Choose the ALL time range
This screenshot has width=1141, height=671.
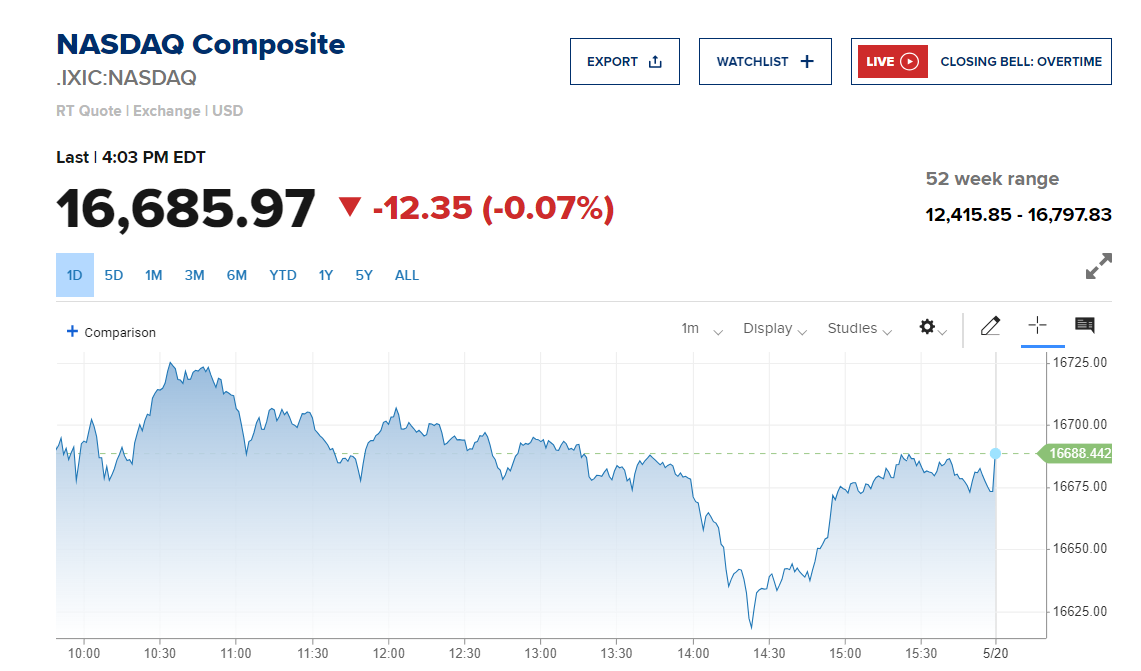coord(407,275)
